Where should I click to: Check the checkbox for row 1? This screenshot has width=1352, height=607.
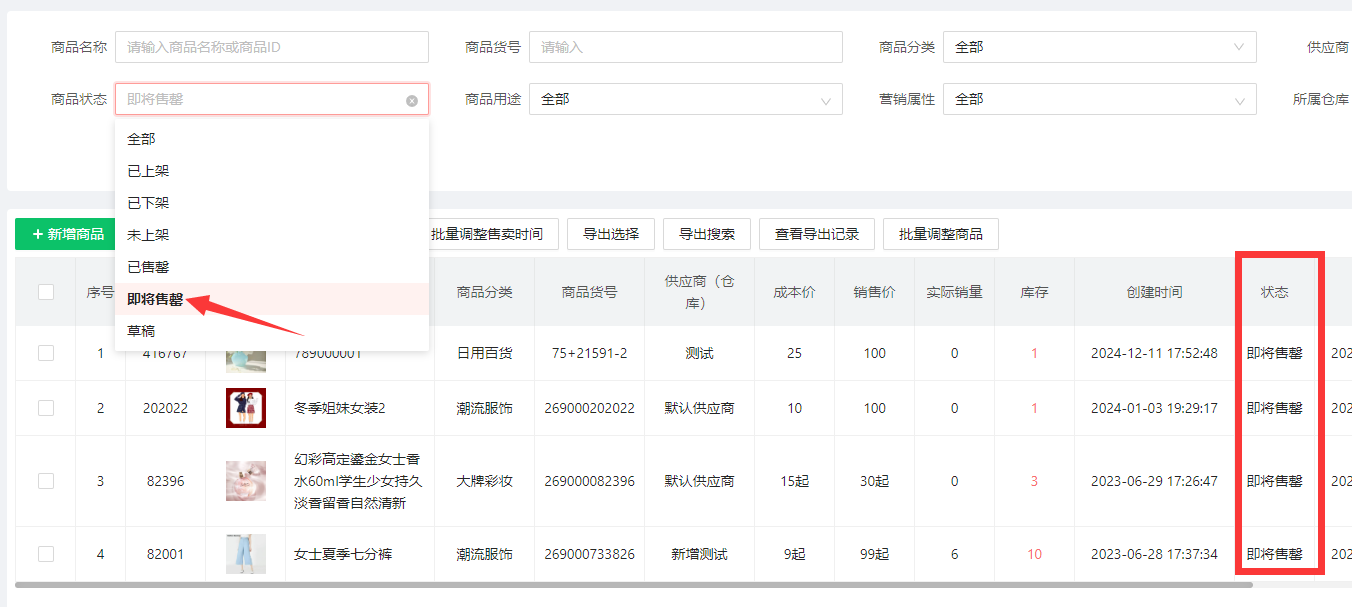(x=46, y=353)
